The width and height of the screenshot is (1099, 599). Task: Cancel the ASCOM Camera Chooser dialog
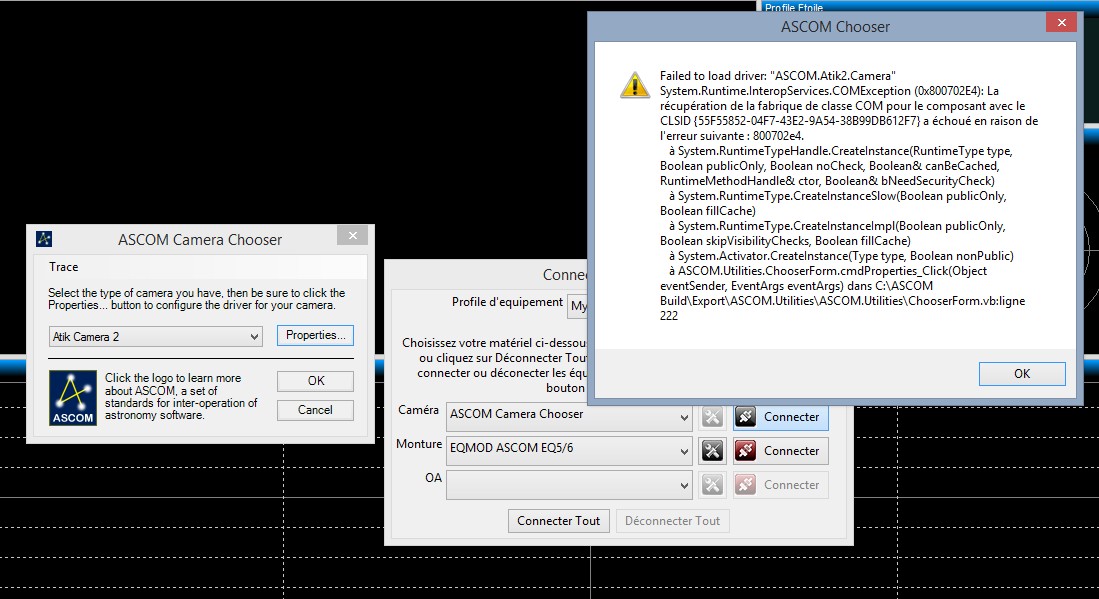[315, 410]
